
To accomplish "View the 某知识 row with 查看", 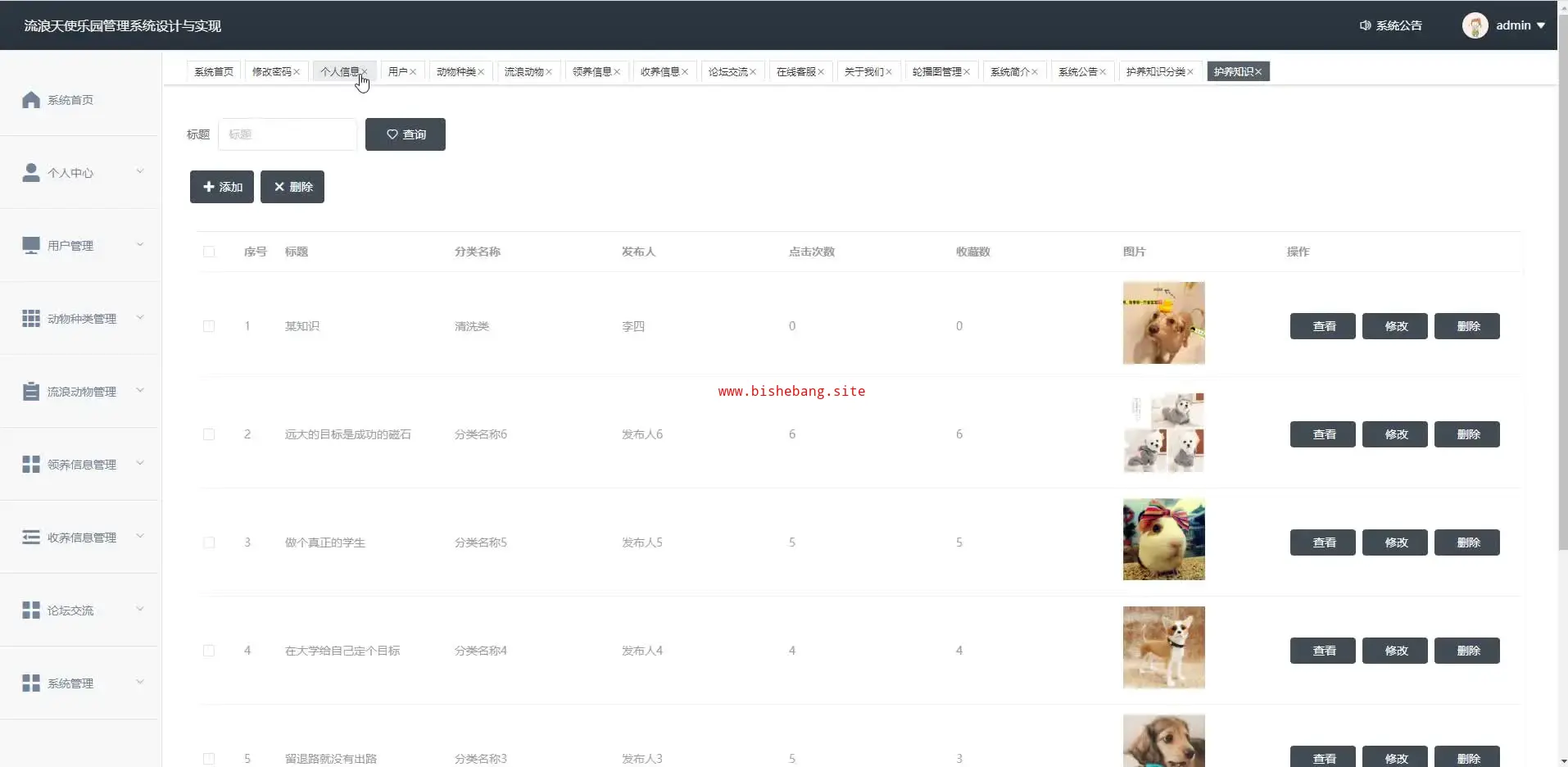I will coord(1323,326).
